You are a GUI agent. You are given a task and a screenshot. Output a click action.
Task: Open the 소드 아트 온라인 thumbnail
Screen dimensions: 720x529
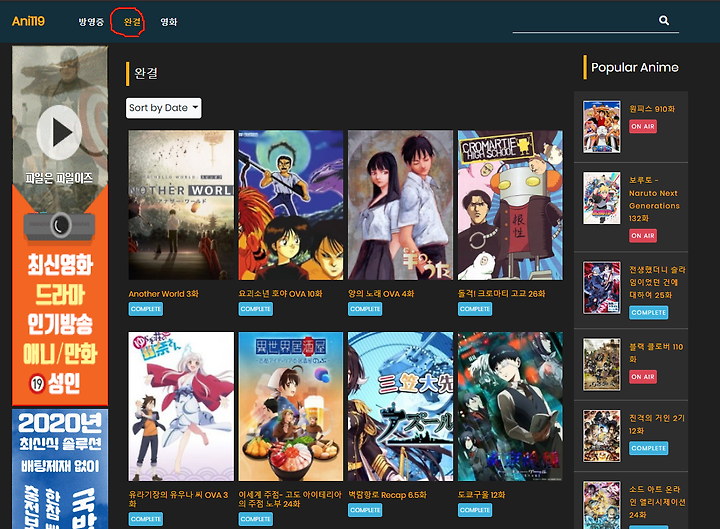point(602,505)
